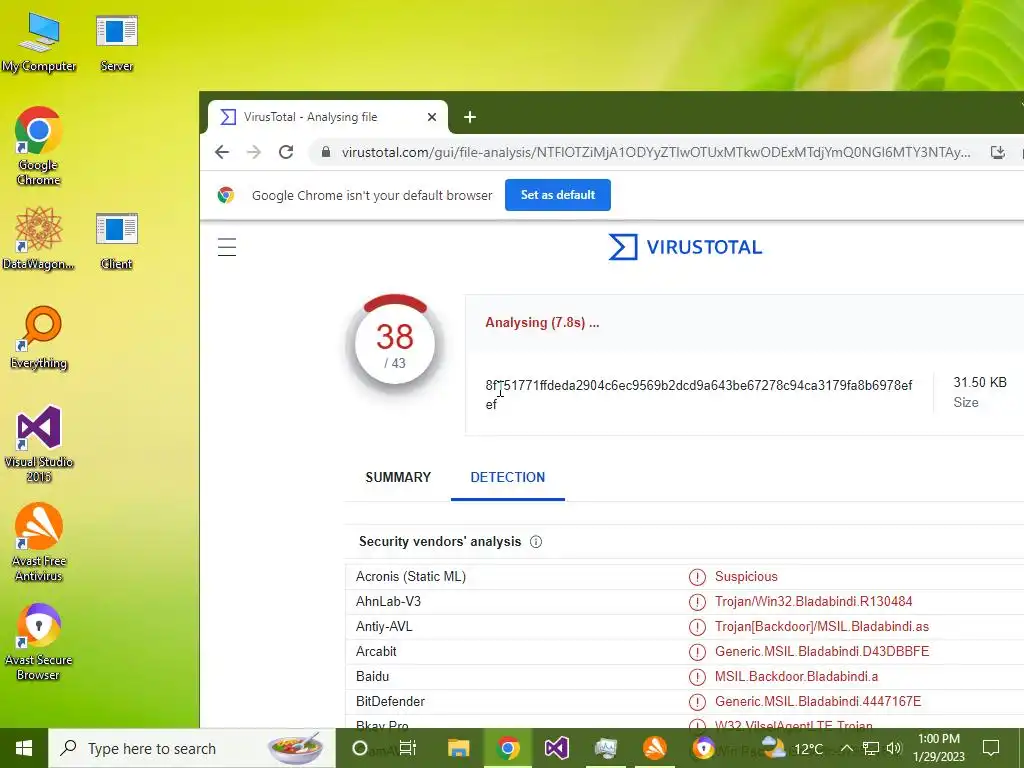
Task: Click the Chrome forward arrow
Action: [253, 152]
